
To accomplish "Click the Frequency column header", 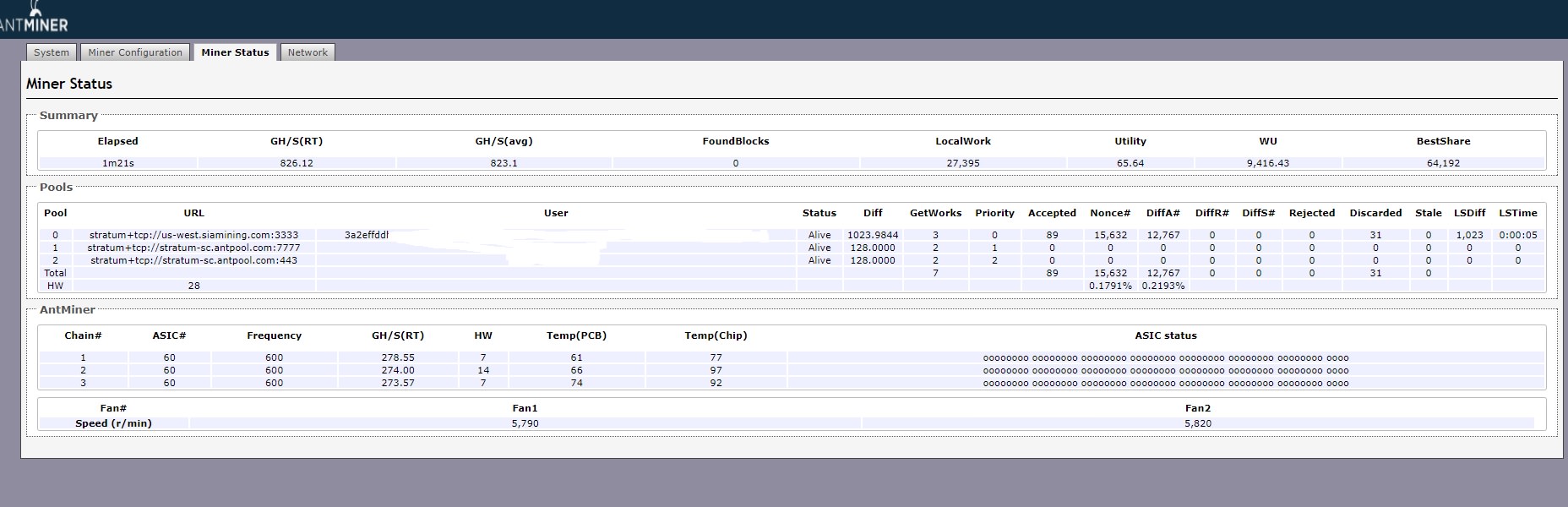I will point(274,335).
